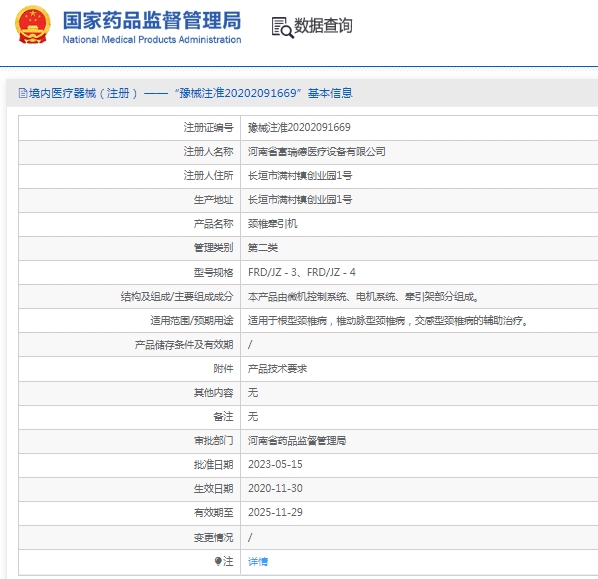This screenshot has height=579, width=598.
Task: Select expiry date 2025-11-29
Action: click(x=275, y=512)
